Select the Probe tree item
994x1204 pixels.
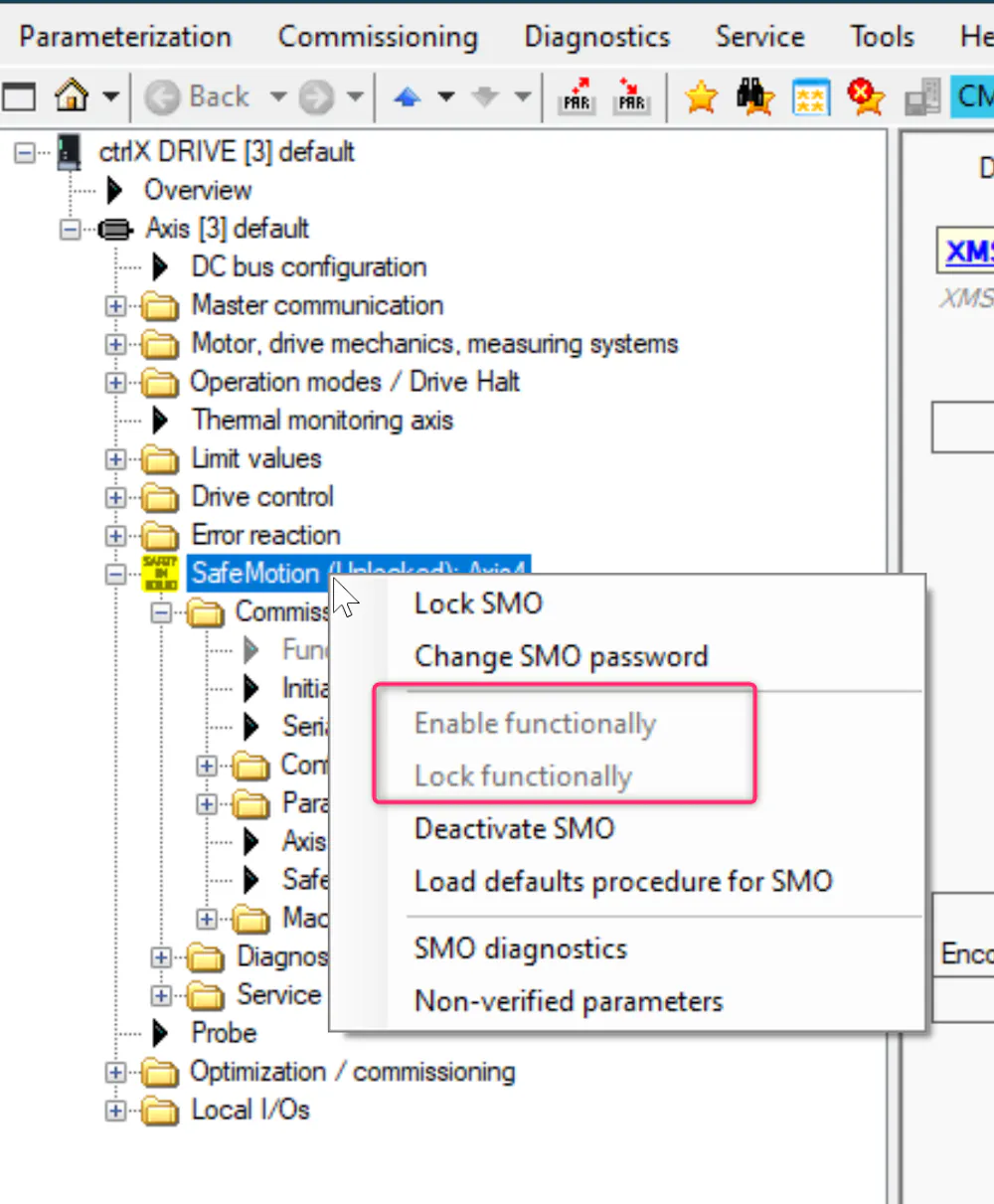224,1033
